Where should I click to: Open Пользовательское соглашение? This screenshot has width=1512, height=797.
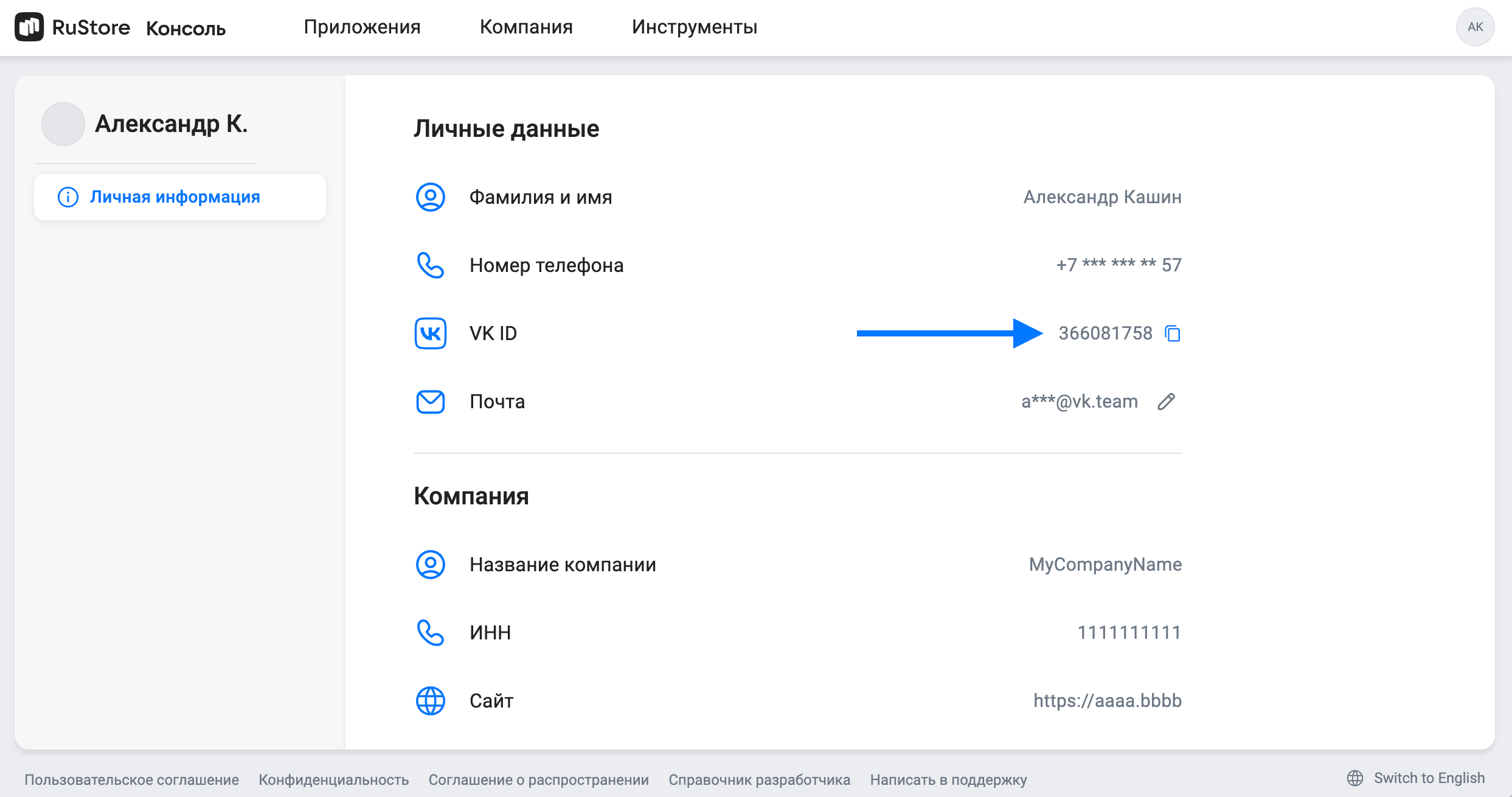pyautogui.click(x=133, y=779)
